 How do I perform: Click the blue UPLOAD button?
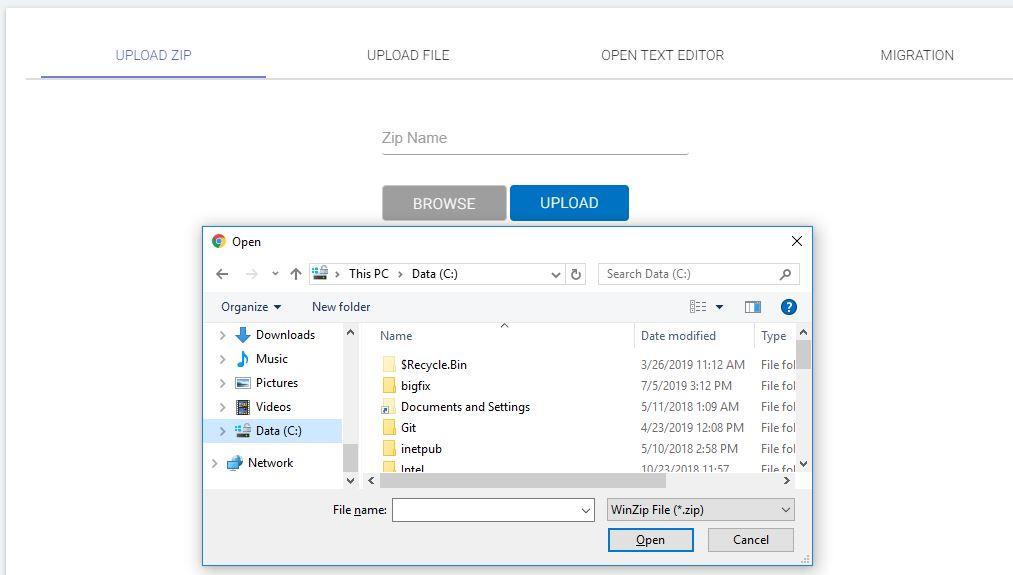click(569, 203)
